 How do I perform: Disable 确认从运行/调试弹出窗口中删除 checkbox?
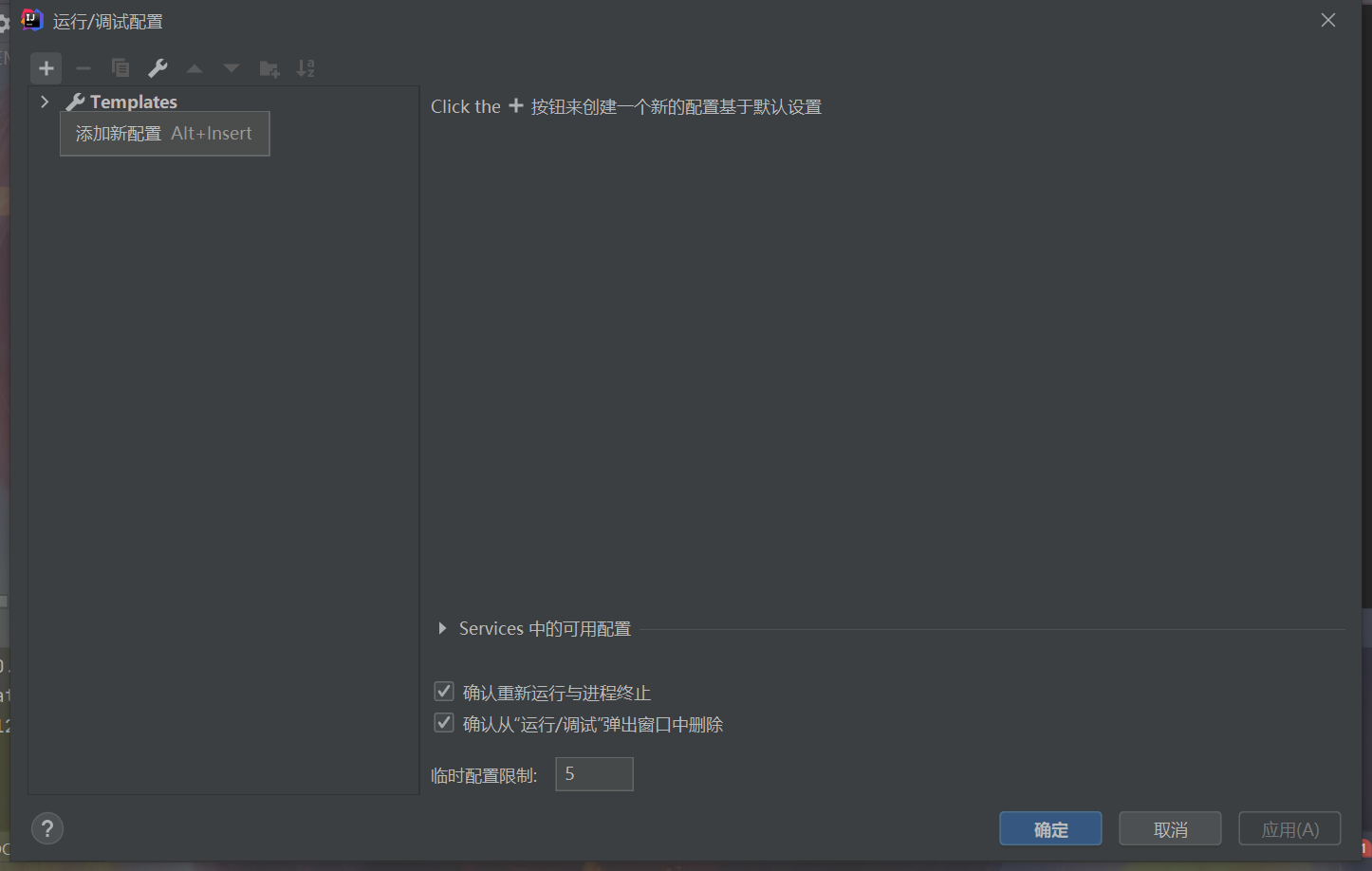443,722
